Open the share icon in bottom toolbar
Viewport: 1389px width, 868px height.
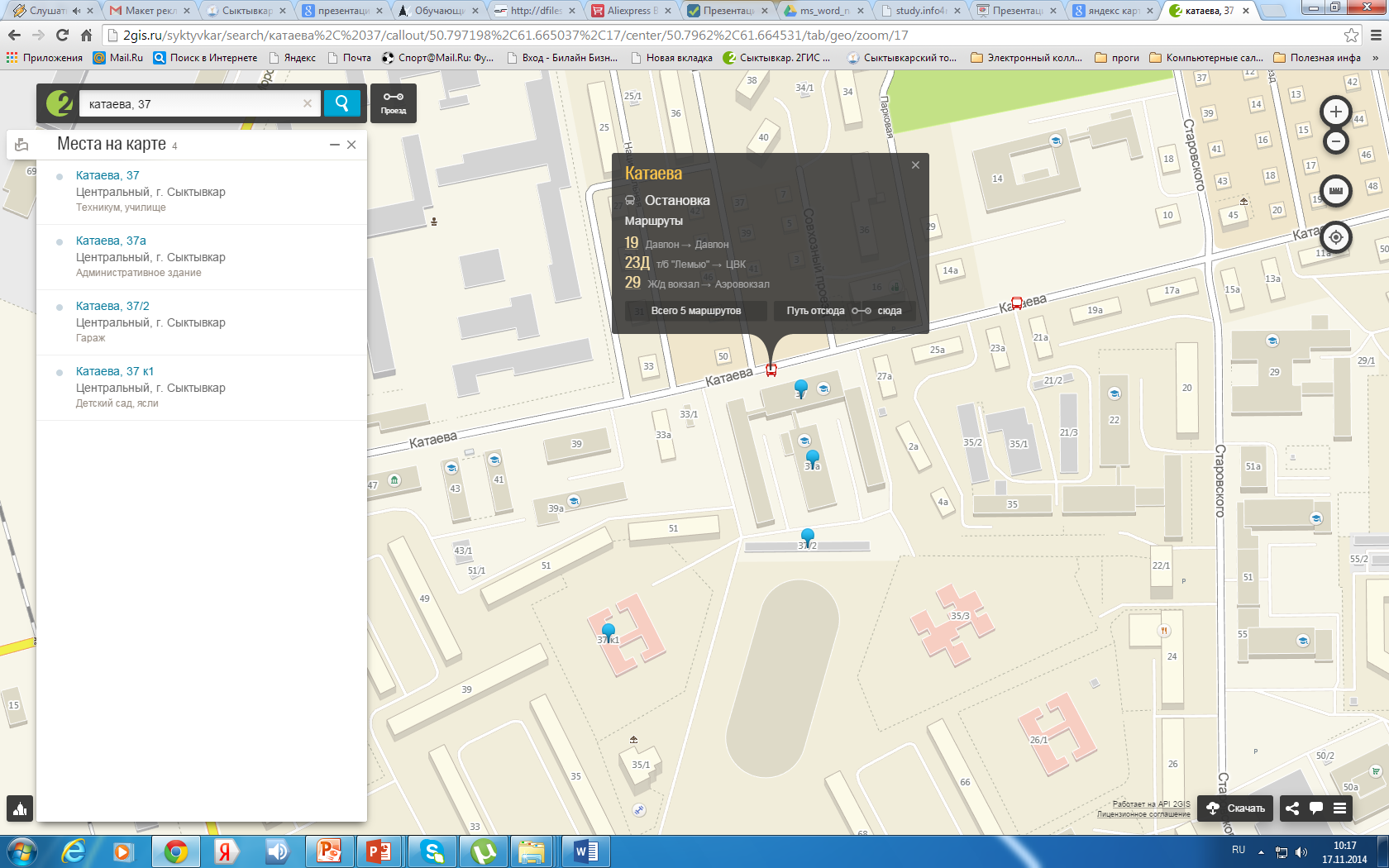(1291, 808)
